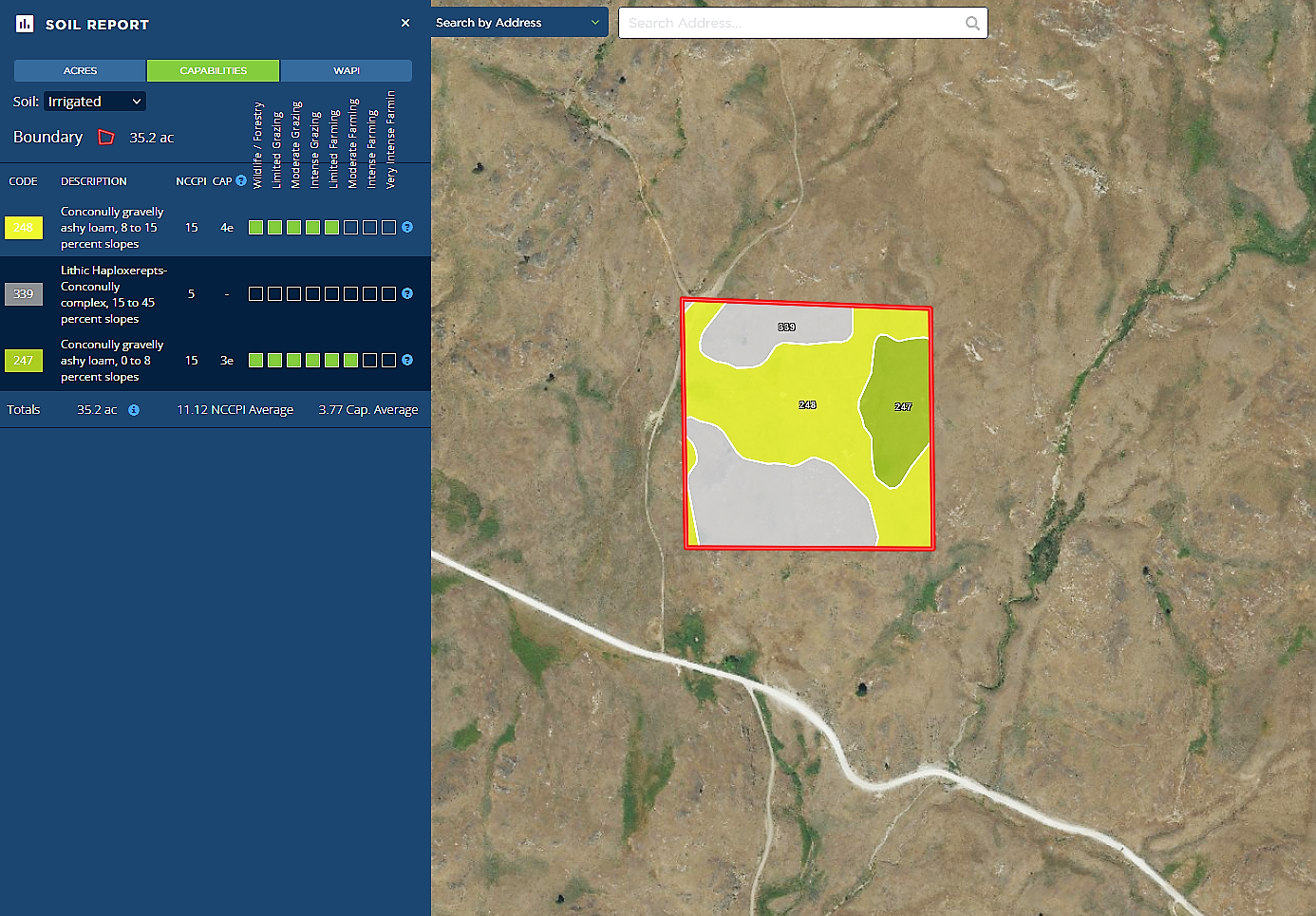The width and height of the screenshot is (1316, 916).
Task: Click the red Boundary polygon icon
Action: pyautogui.click(x=106, y=138)
